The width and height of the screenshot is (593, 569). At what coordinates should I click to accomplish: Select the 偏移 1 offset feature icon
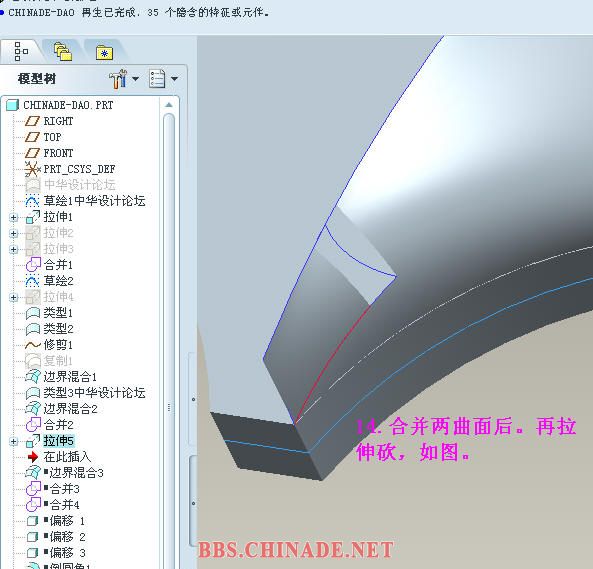(x=33, y=521)
